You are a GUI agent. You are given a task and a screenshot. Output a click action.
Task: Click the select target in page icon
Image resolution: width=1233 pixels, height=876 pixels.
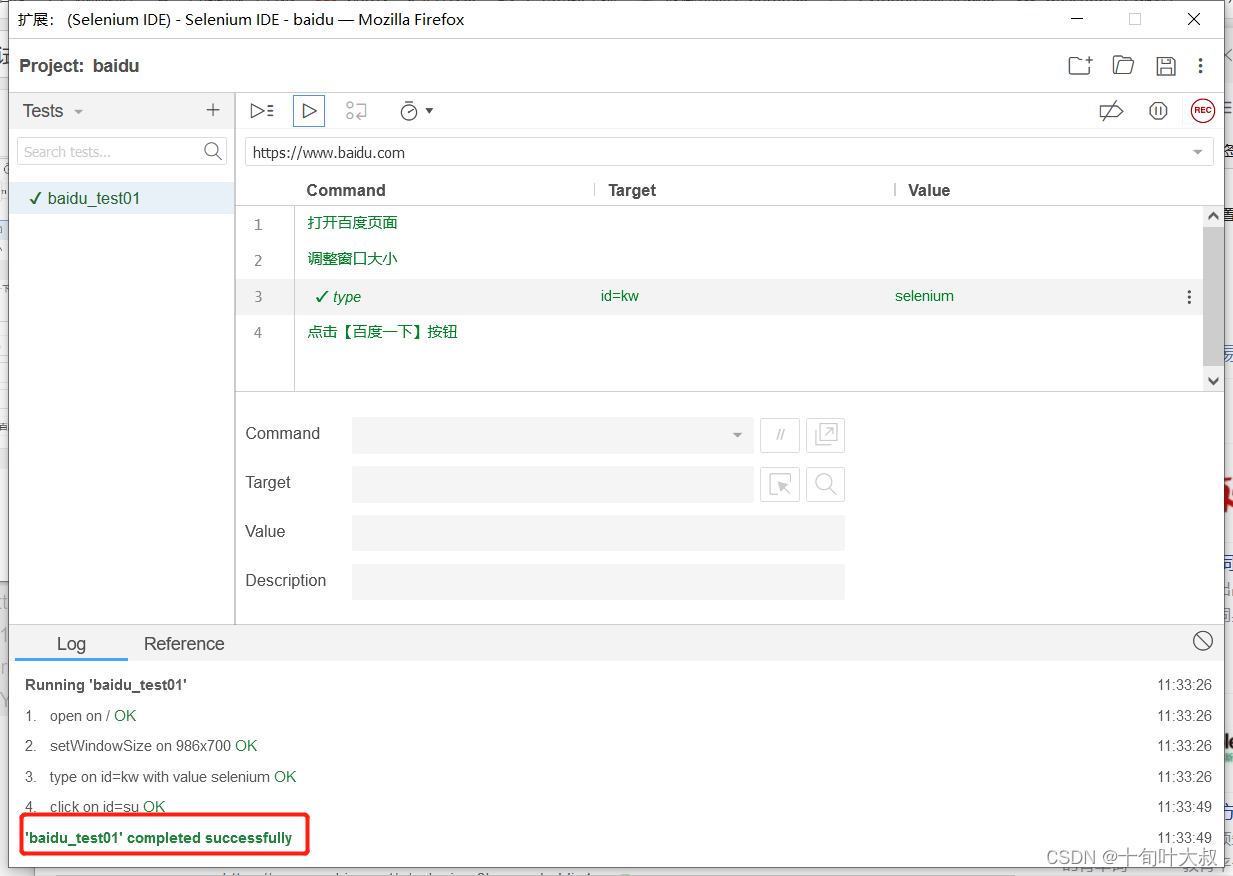coord(780,484)
